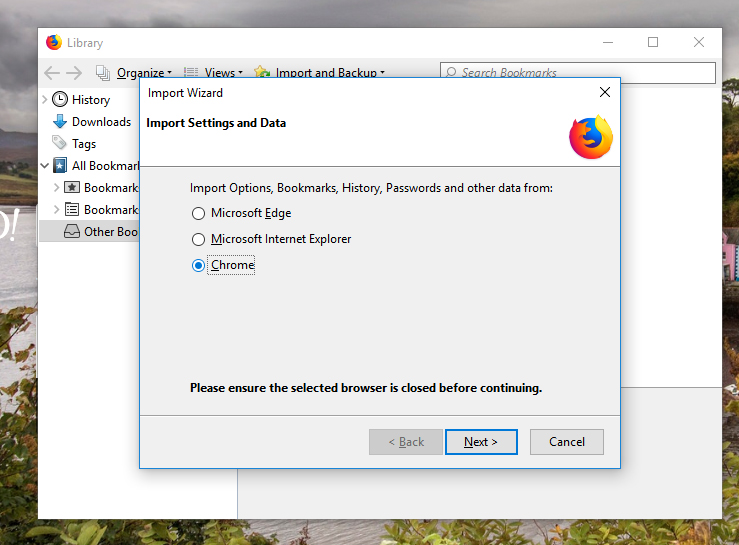The width and height of the screenshot is (739, 545).
Task: Click the Bookmarks Menu list icon
Action: tap(72, 209)
